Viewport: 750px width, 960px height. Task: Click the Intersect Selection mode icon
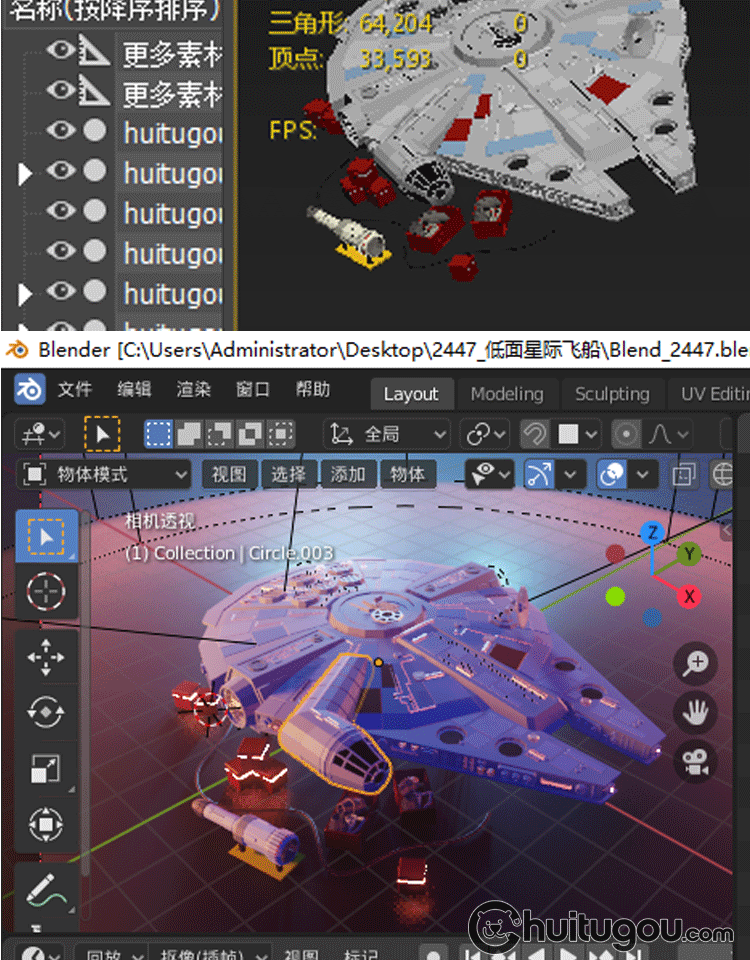pos(281,434)
